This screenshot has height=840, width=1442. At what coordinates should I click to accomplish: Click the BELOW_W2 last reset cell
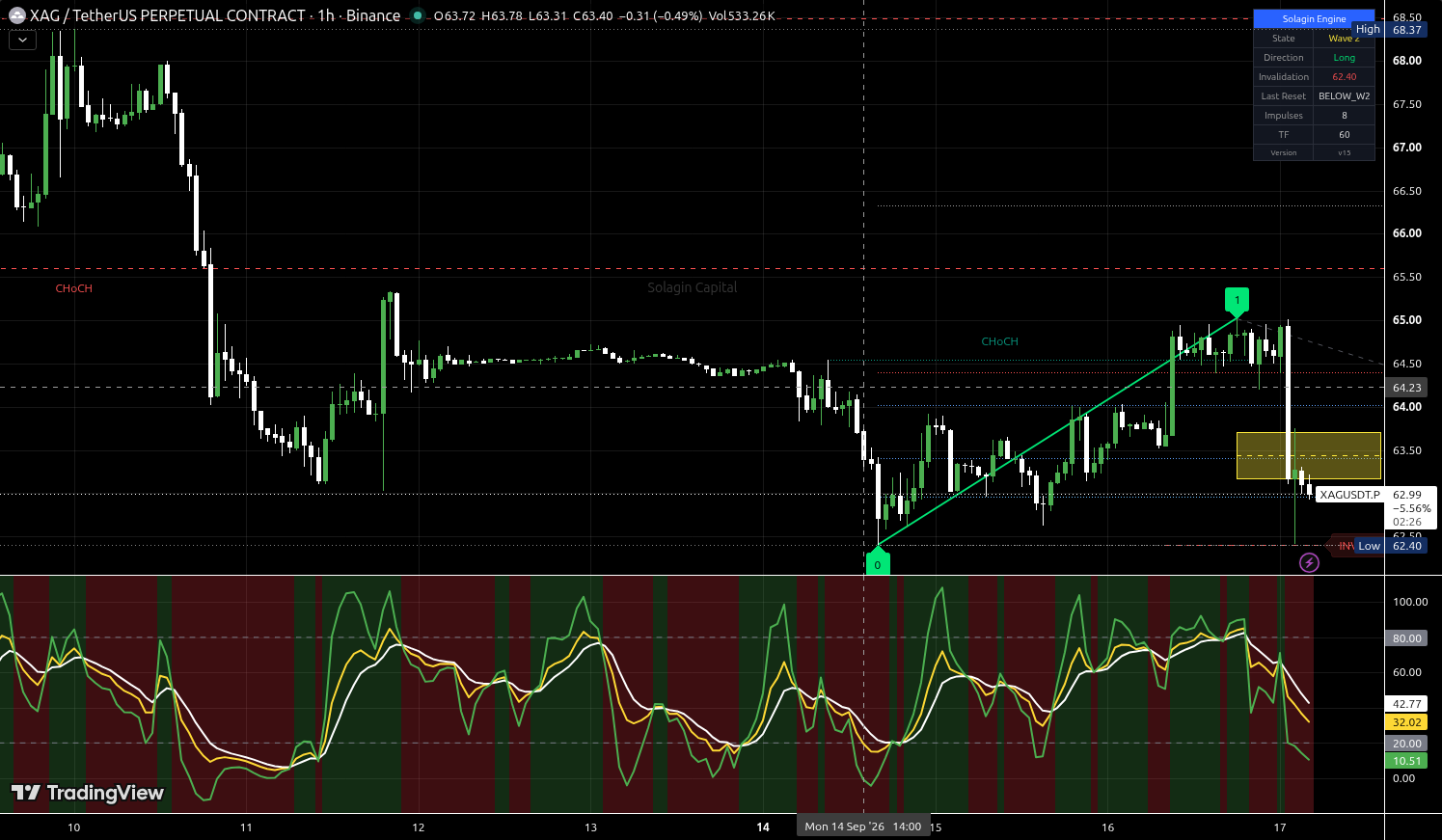1344,96
